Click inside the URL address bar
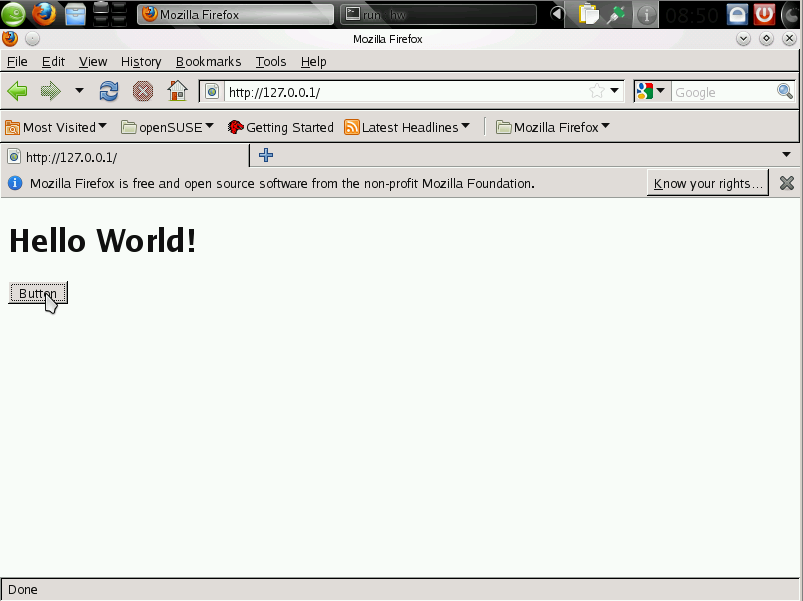803x601 pixels. (x=400, y=91)
